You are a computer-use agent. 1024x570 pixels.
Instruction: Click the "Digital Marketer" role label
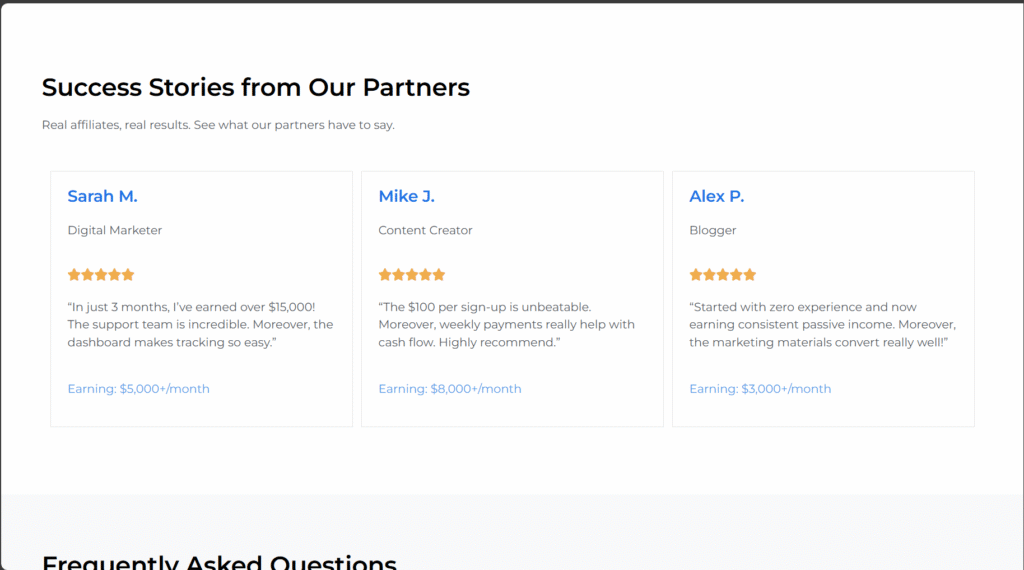(x=114, y=230)
